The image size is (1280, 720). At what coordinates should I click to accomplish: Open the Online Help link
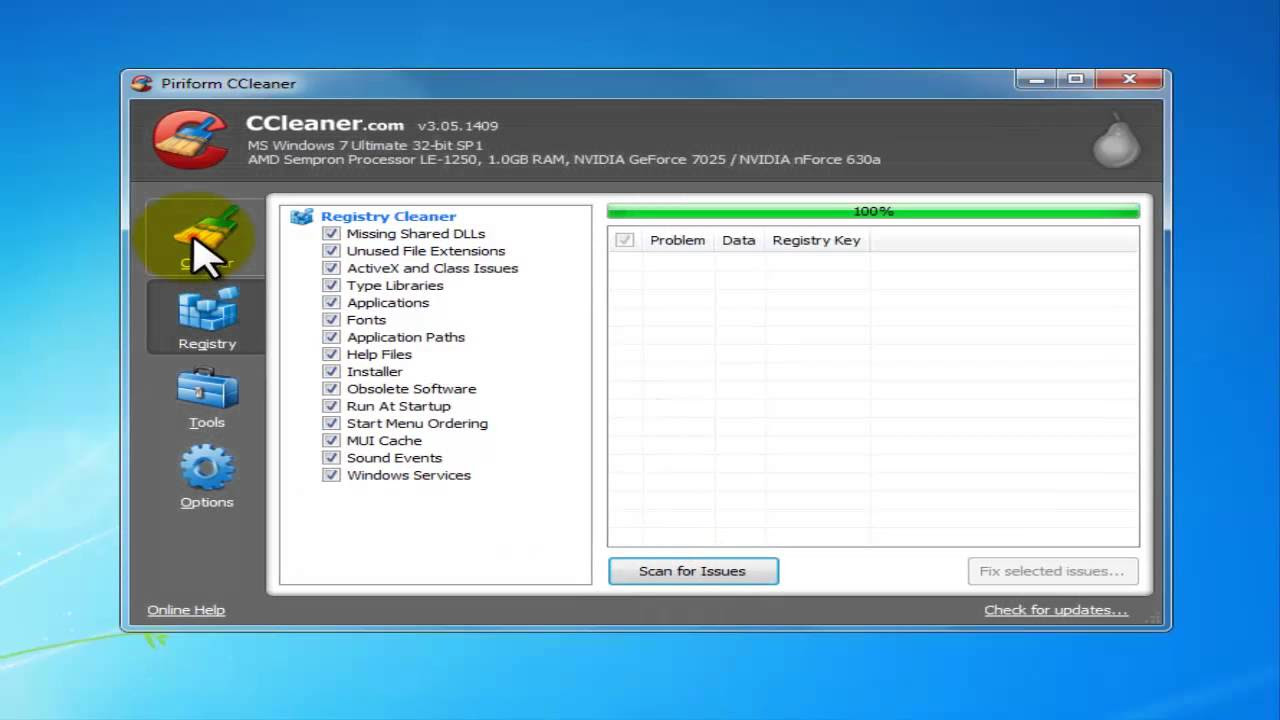186,610
